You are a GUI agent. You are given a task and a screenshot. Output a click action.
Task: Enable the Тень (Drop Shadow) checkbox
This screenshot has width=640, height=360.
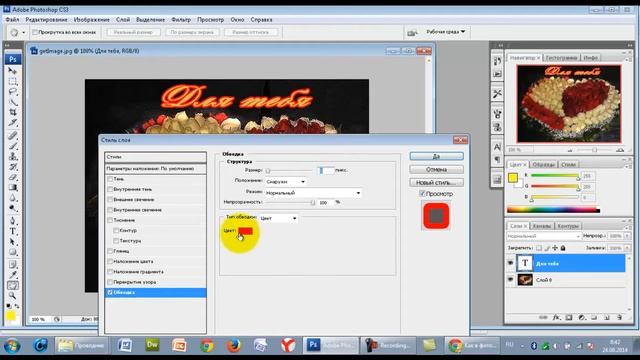pos(110,179)
